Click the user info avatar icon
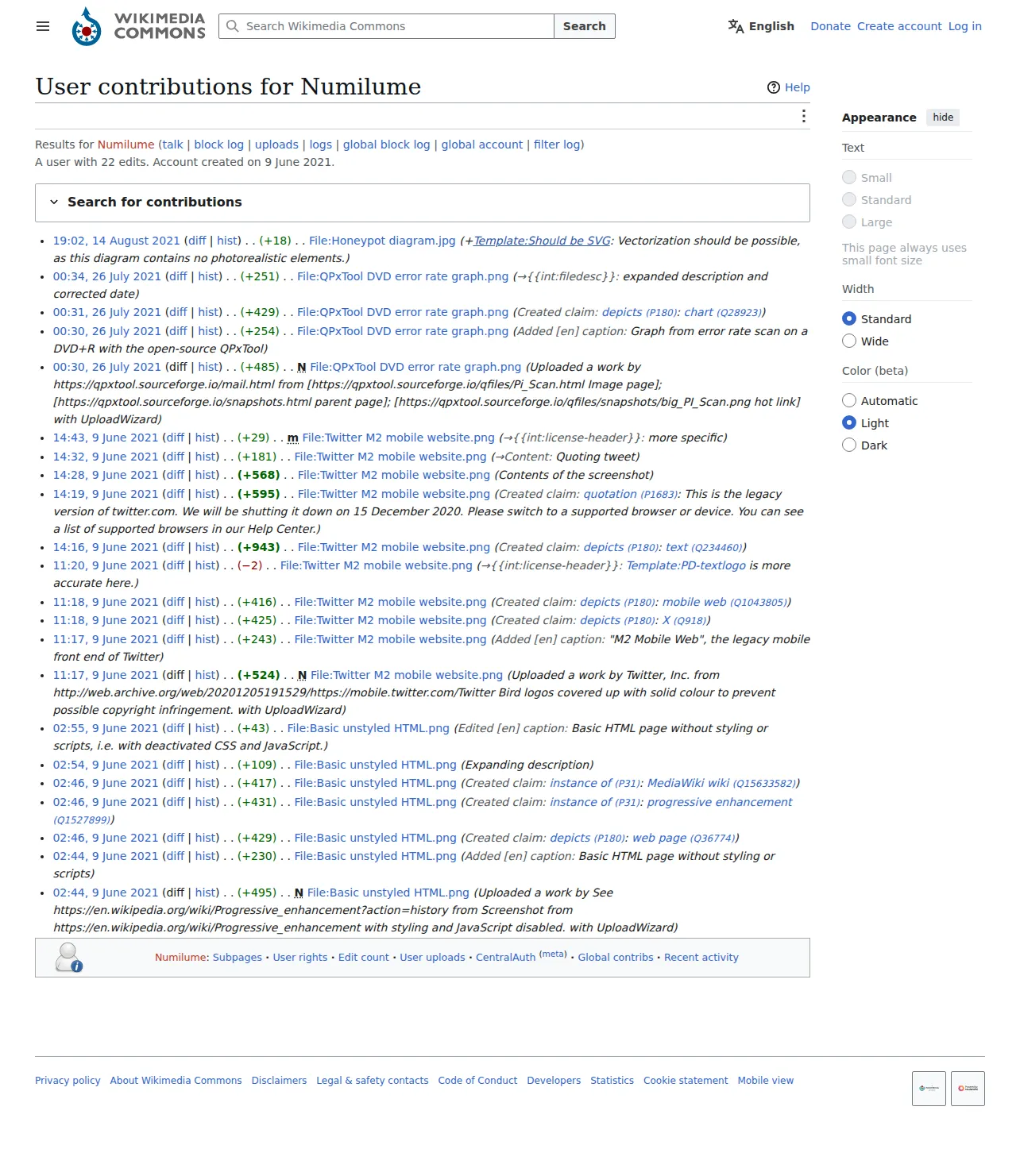The image size is (1020, 1176). pos(69,958)
